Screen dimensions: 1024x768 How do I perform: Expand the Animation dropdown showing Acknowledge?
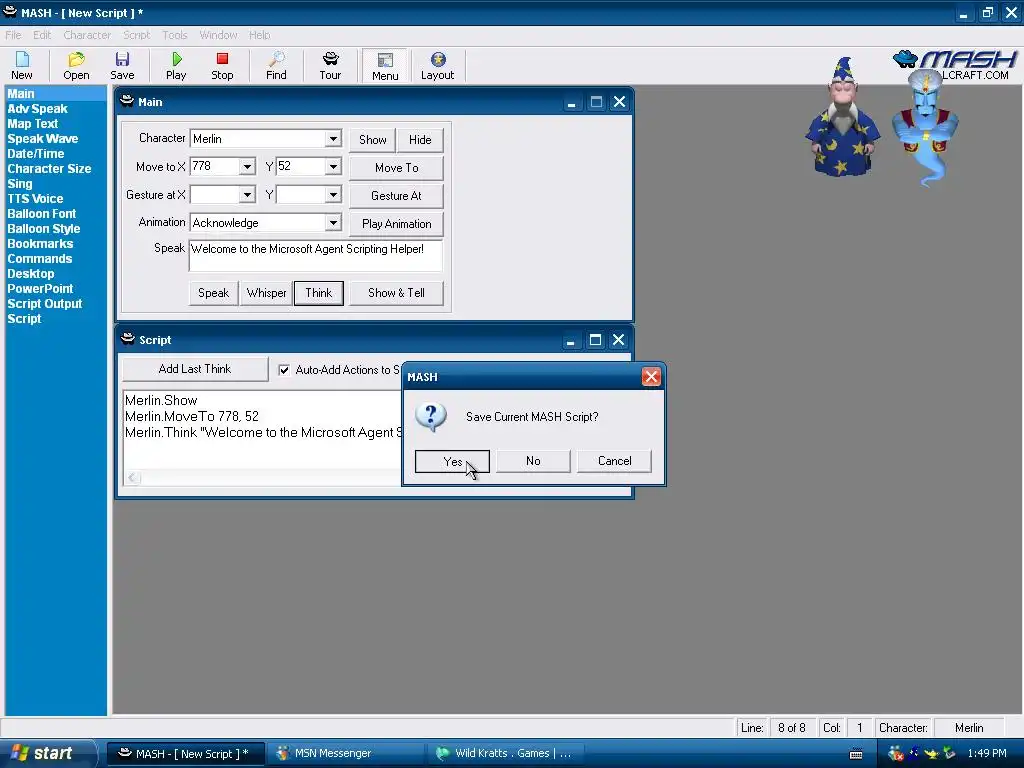point(333,223)
